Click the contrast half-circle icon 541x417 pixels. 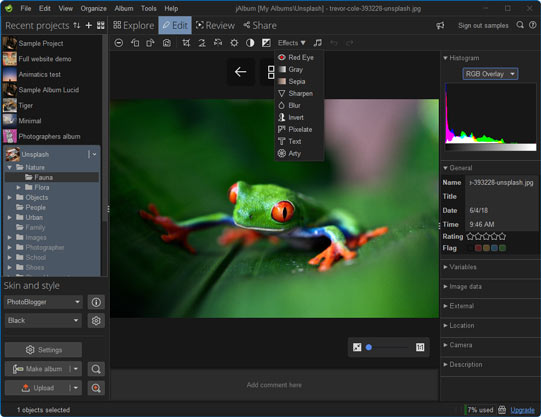250,43
